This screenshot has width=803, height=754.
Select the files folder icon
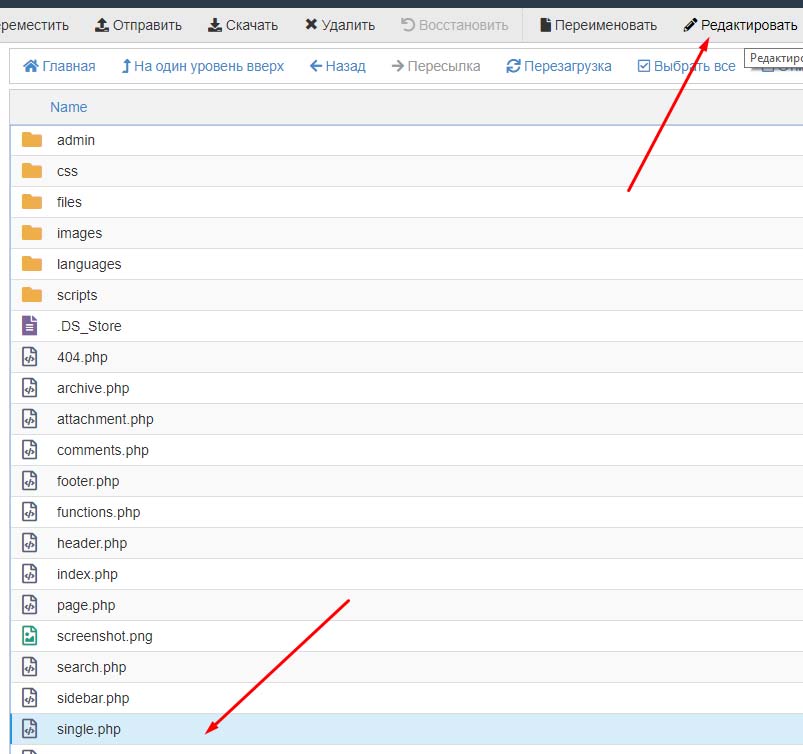point(32,202)
